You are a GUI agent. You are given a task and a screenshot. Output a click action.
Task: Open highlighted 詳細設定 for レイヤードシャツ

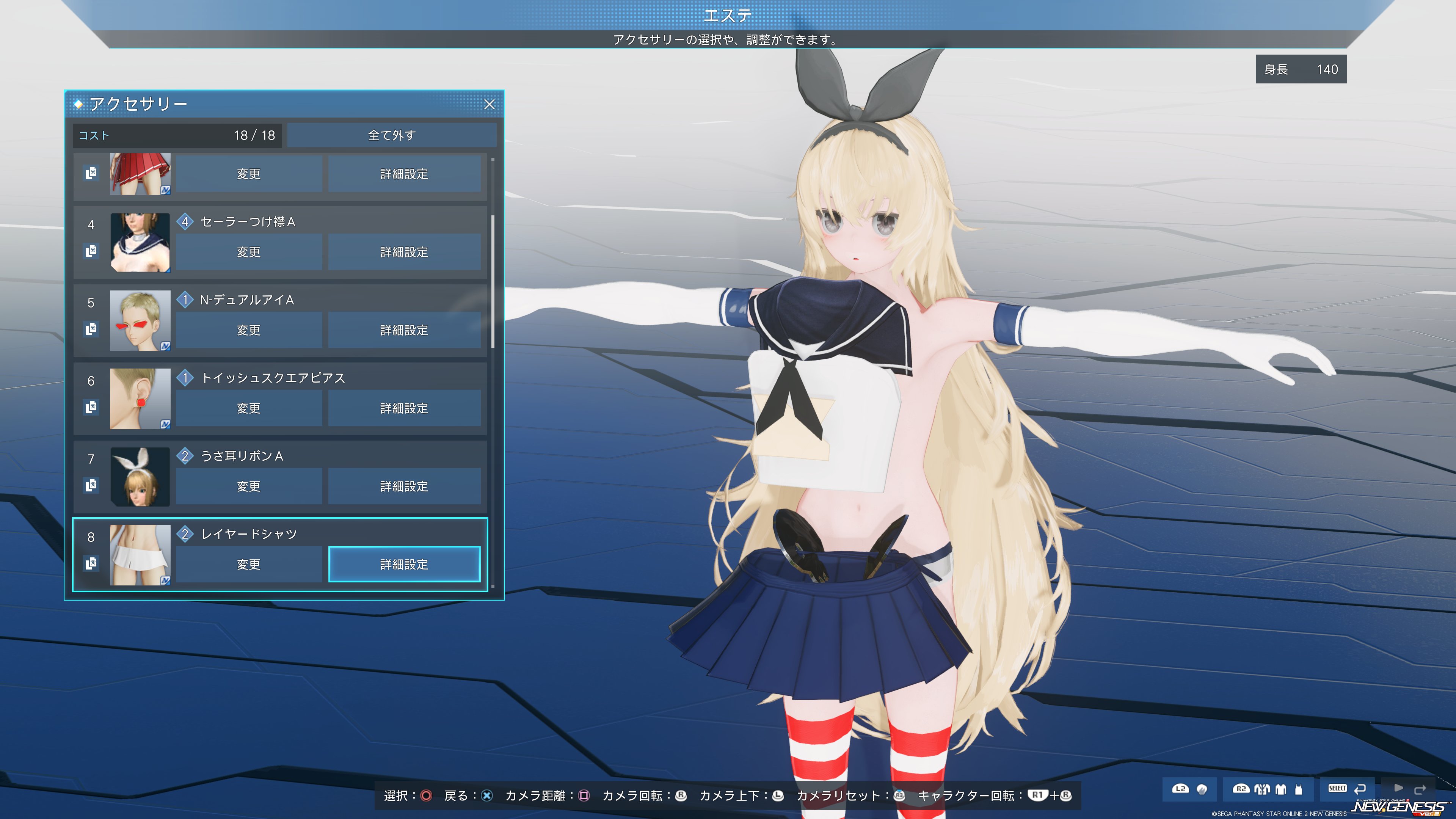point(404,564)
